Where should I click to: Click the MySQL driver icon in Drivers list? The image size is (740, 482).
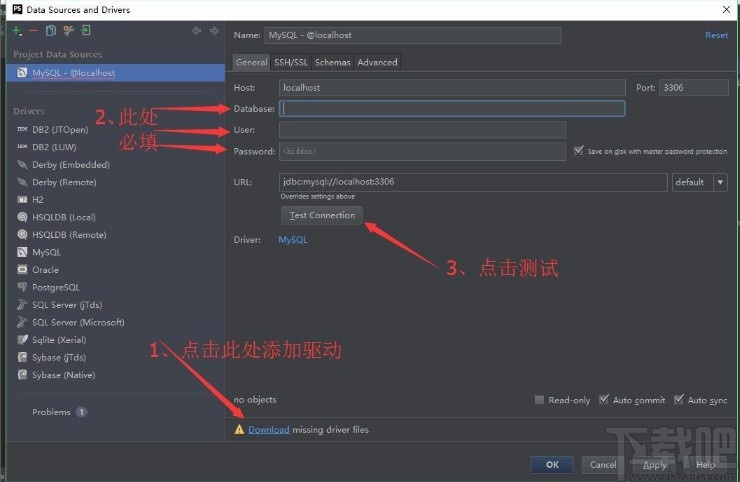(x=22, y=252)
